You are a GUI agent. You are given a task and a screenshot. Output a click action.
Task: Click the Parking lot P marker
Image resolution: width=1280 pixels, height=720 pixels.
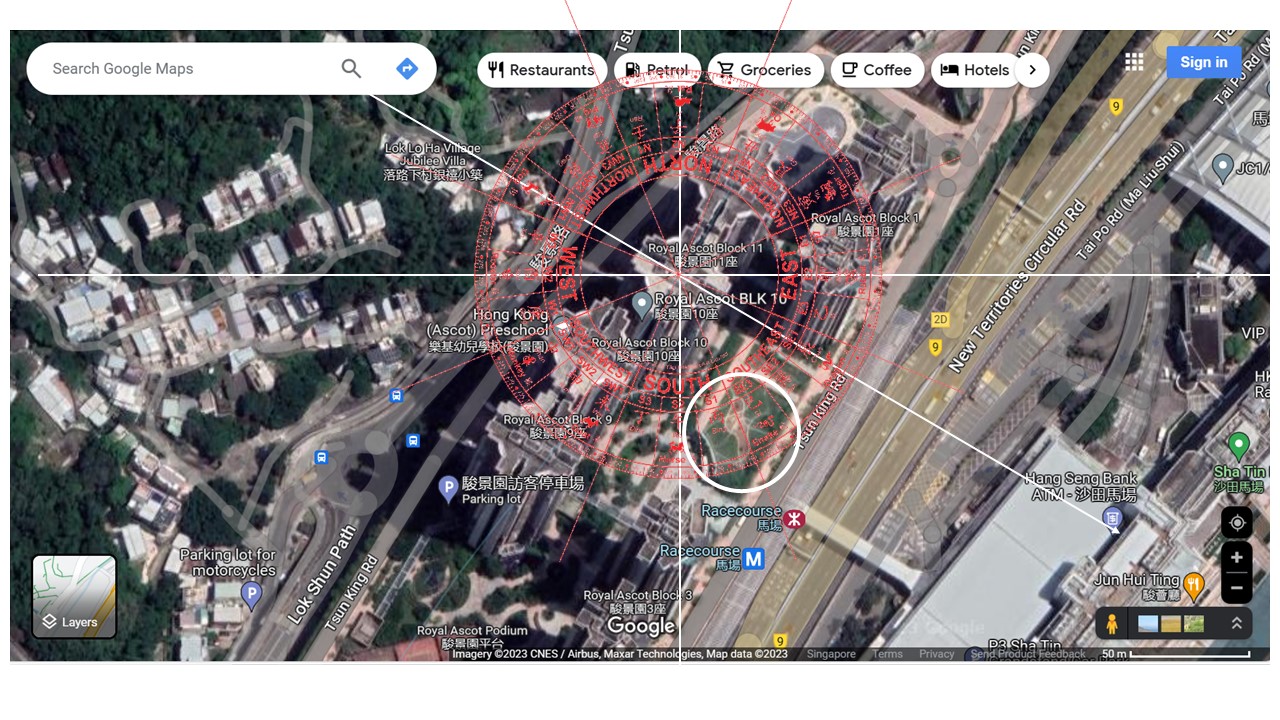click(x=449, y=488)
